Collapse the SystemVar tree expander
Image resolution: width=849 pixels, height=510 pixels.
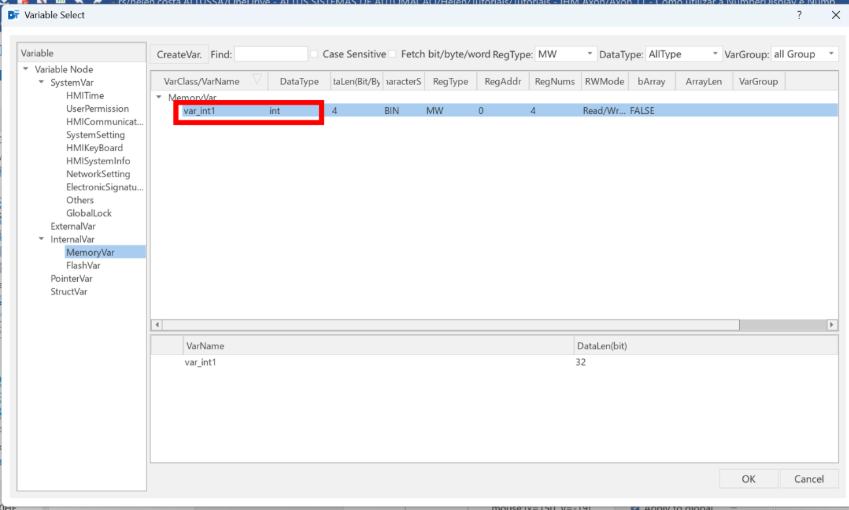click(x=41, y=82)
